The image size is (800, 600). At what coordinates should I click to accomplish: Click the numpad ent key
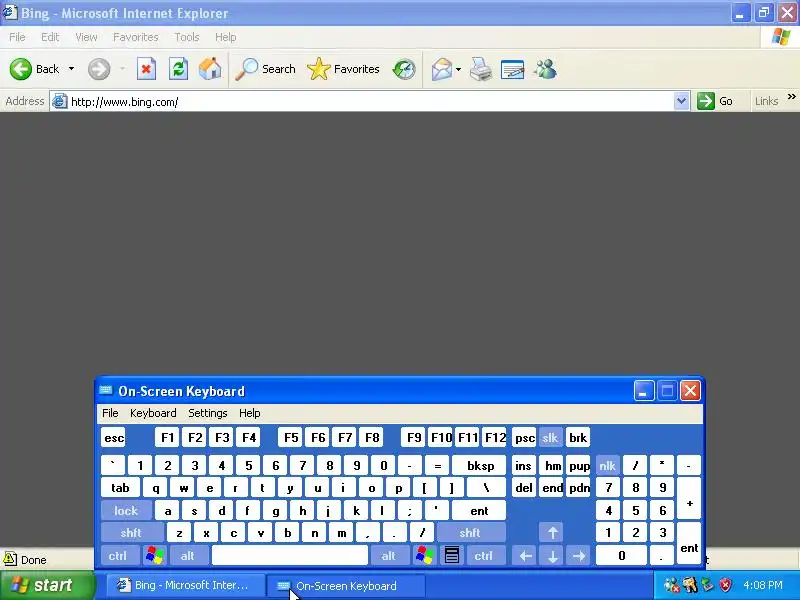689,544
